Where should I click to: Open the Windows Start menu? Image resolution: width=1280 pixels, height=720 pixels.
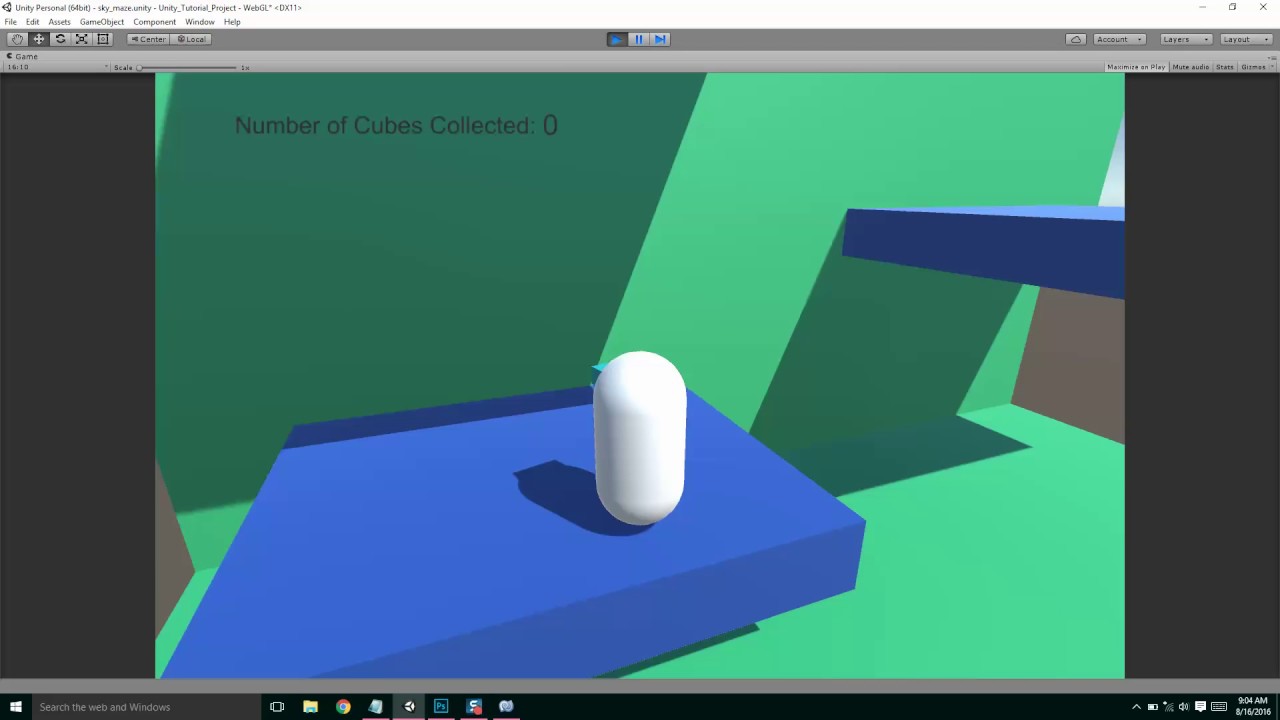[15, 706]
